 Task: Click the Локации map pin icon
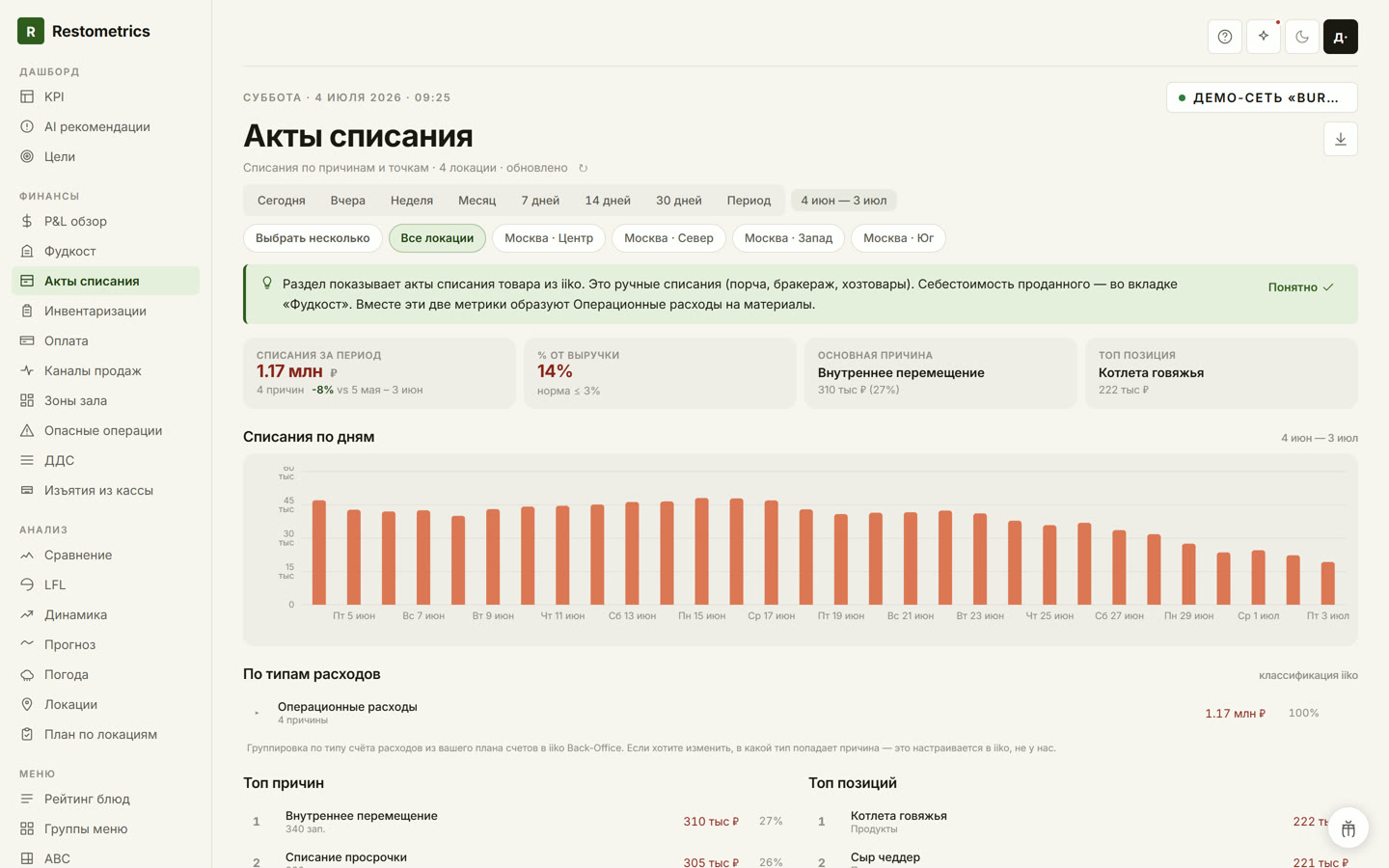click(x=27, y=704)
